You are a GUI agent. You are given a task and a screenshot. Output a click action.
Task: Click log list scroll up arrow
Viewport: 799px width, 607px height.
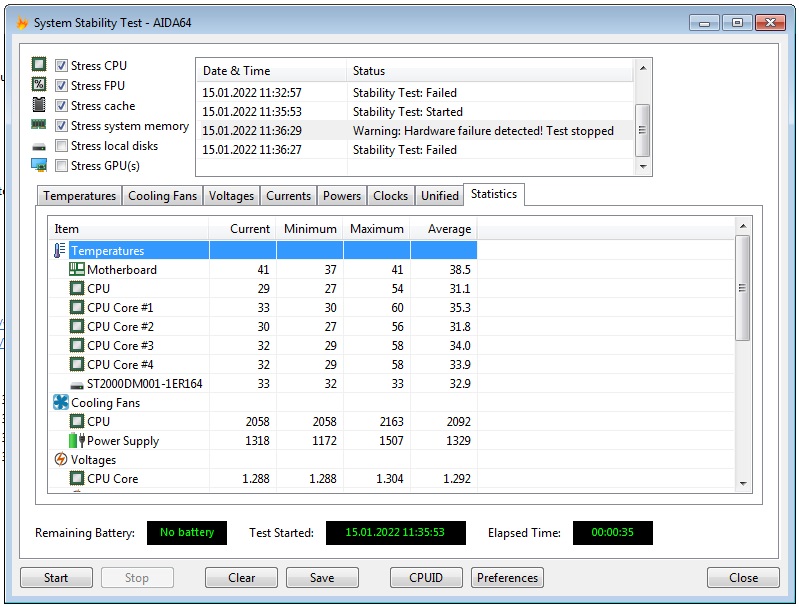pyautogui.click(x=643, y=68)
